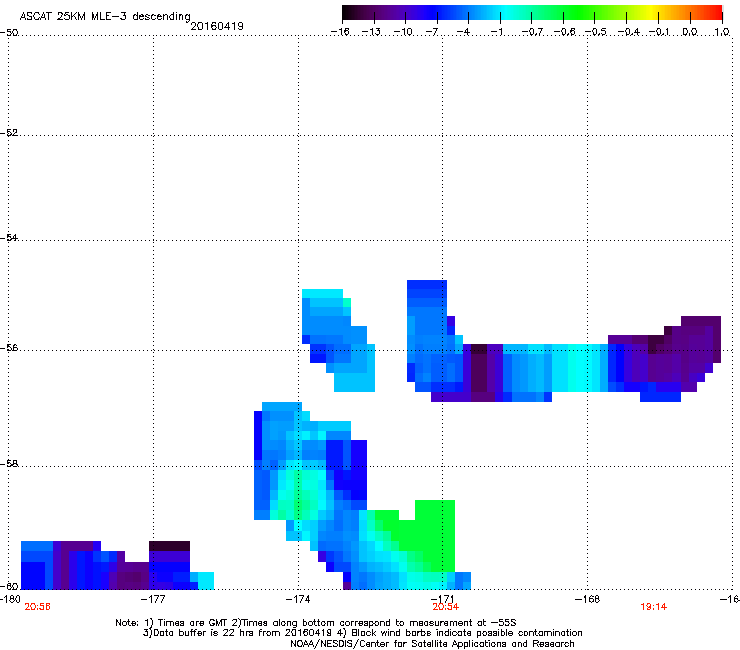Image resolution: width=740 pixels, height=650 pixels.
Task: Click the '-58' latitude axis label
Action: 9,464
